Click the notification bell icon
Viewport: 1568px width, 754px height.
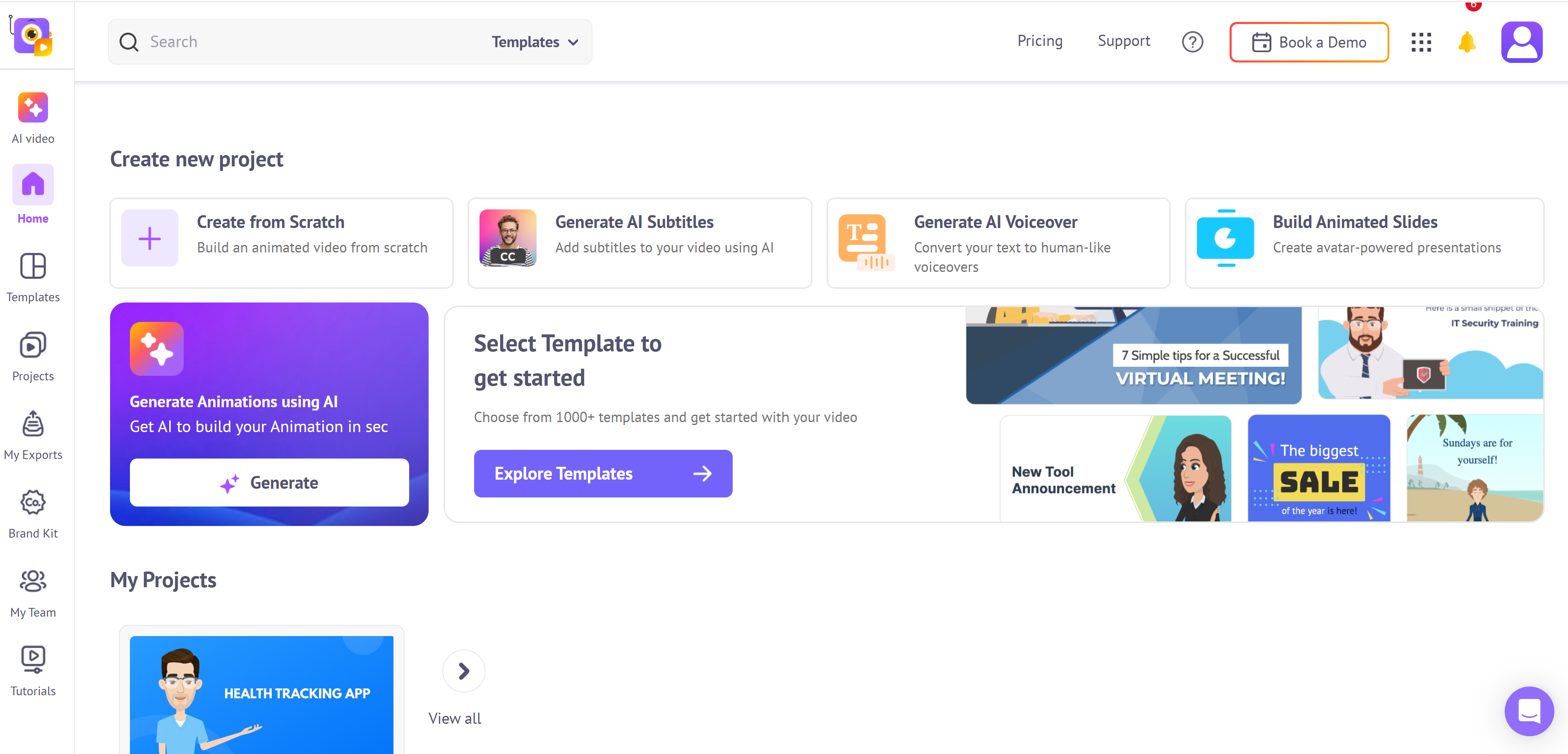pos(1466,42)
